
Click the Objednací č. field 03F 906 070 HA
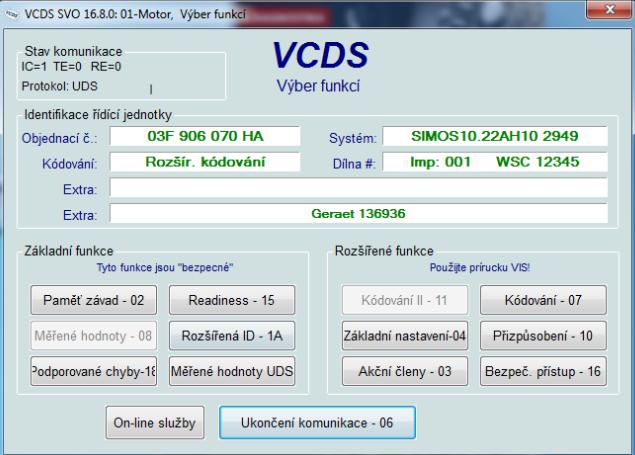coord(205,136)
